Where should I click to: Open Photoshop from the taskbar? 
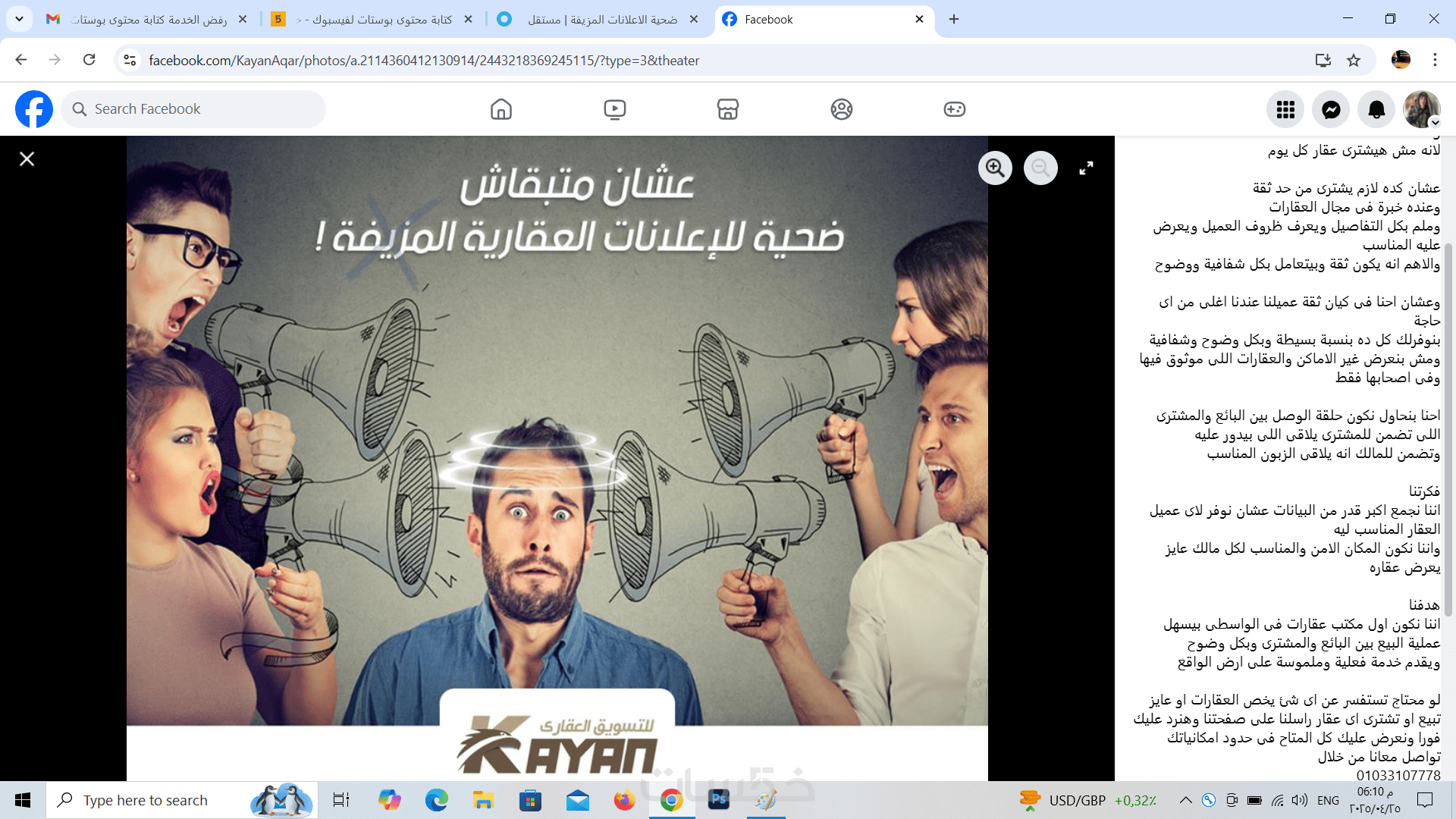(718, 799)
